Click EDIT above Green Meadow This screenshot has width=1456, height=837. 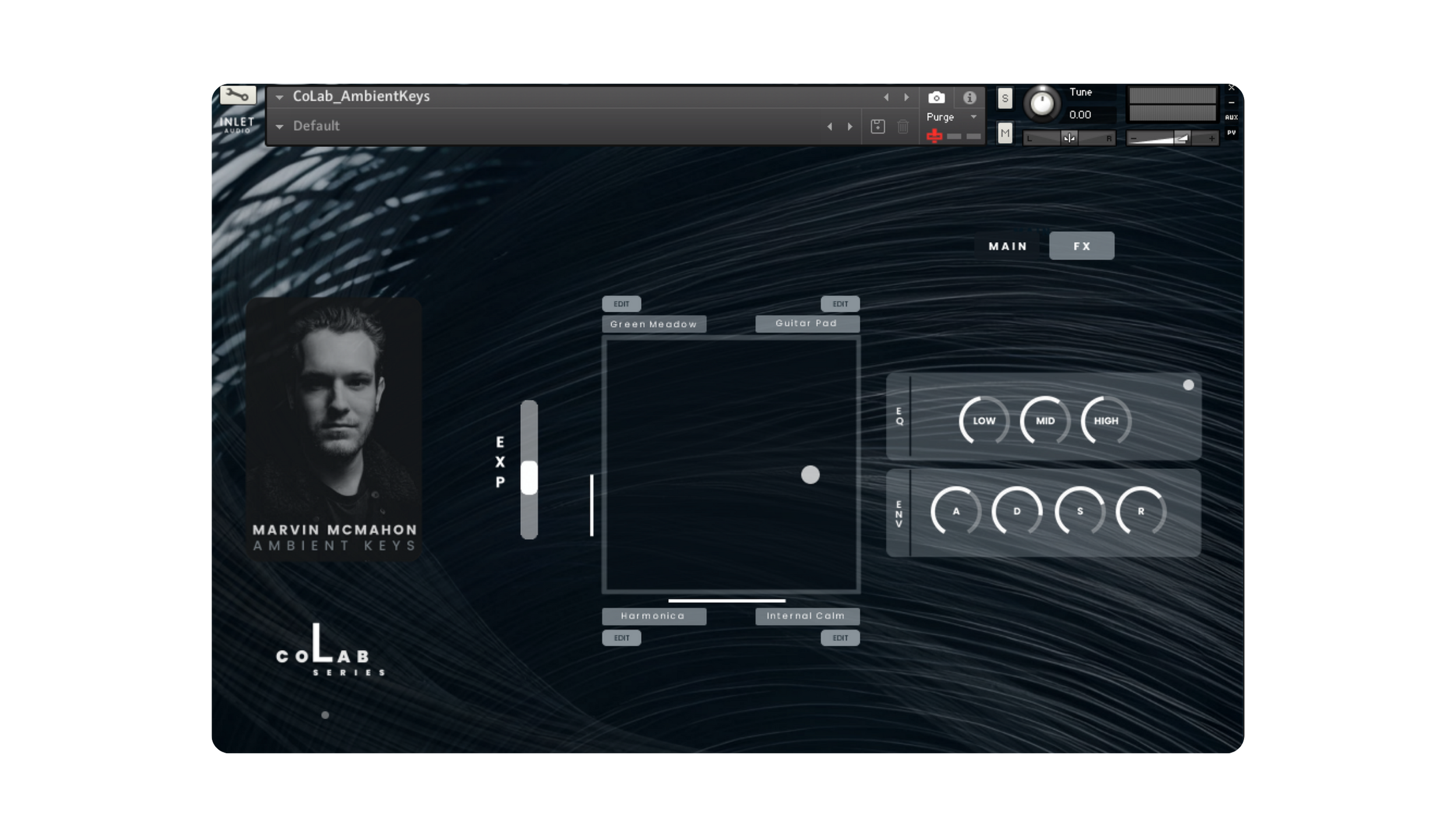621,303
